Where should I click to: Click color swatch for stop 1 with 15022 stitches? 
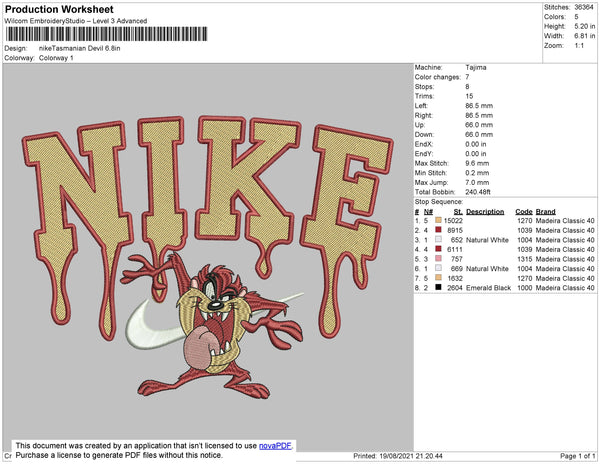pyautogui.click(x=438, y=220)
